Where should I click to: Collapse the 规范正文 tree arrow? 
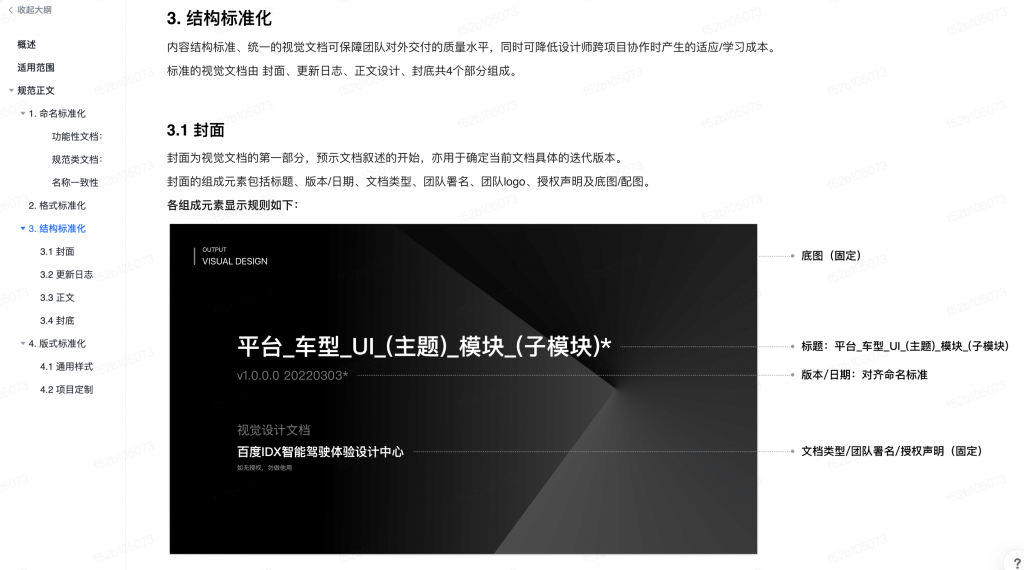(11, 90)
